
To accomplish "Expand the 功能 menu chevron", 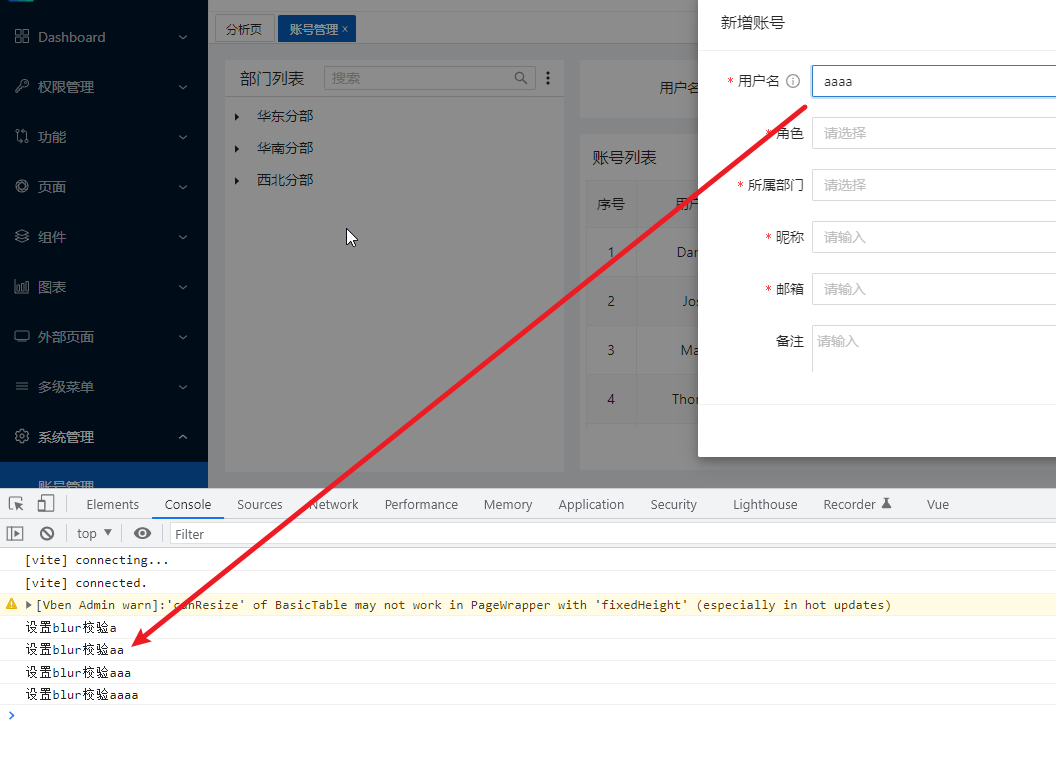I will tap(183, 137).
